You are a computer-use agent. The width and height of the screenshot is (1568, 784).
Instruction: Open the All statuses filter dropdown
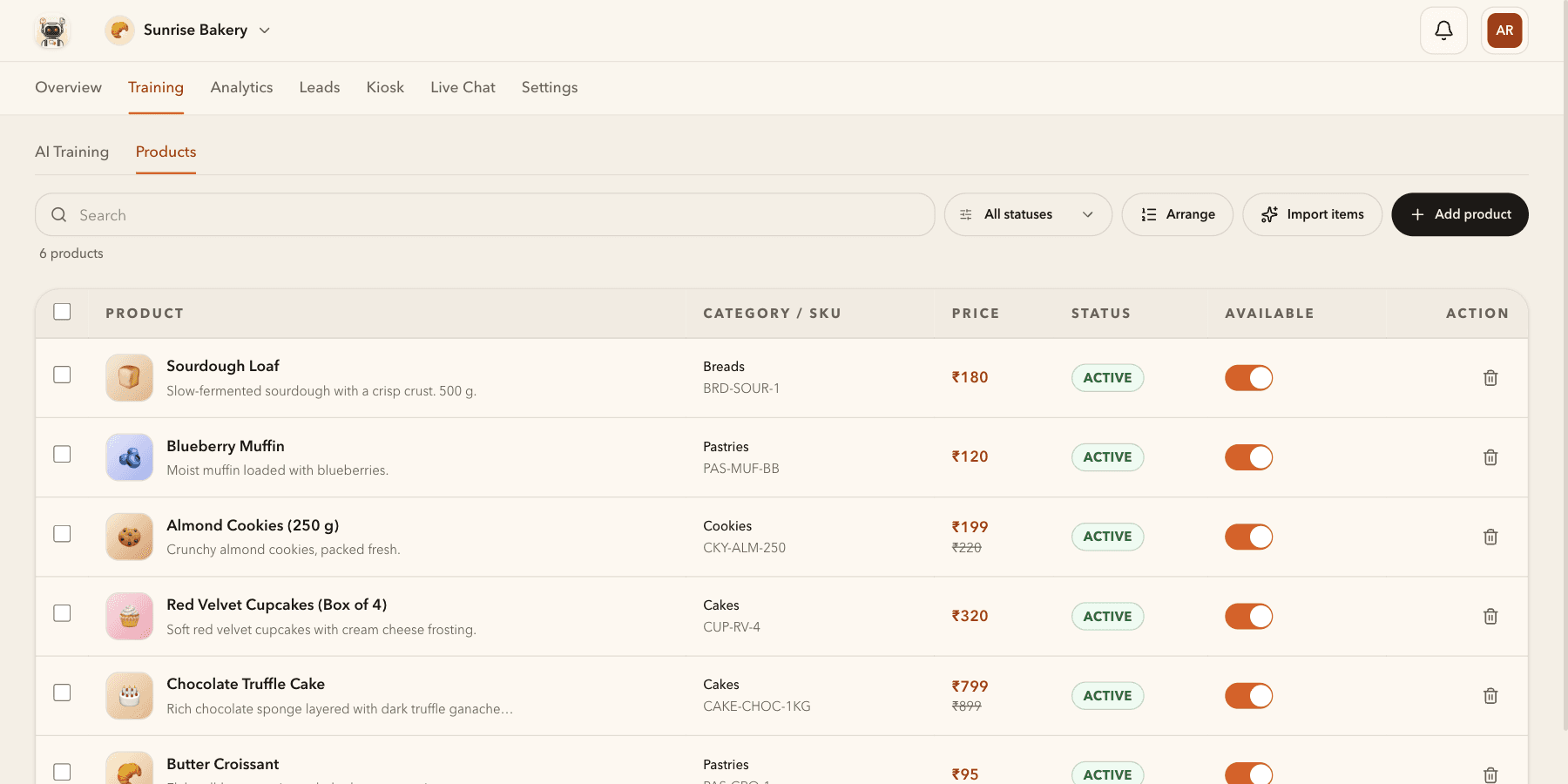pos(1028,214)
